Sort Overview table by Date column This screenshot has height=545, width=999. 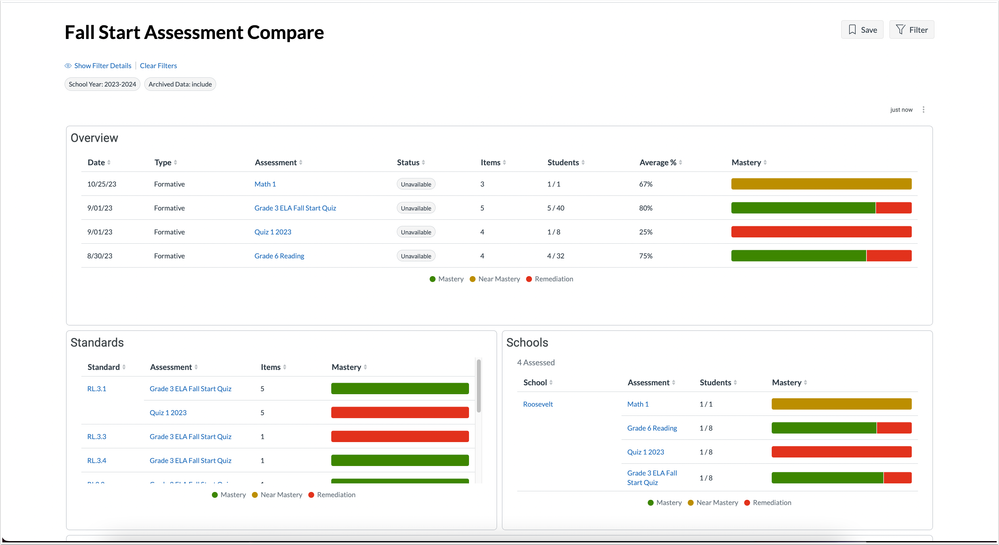98,162
